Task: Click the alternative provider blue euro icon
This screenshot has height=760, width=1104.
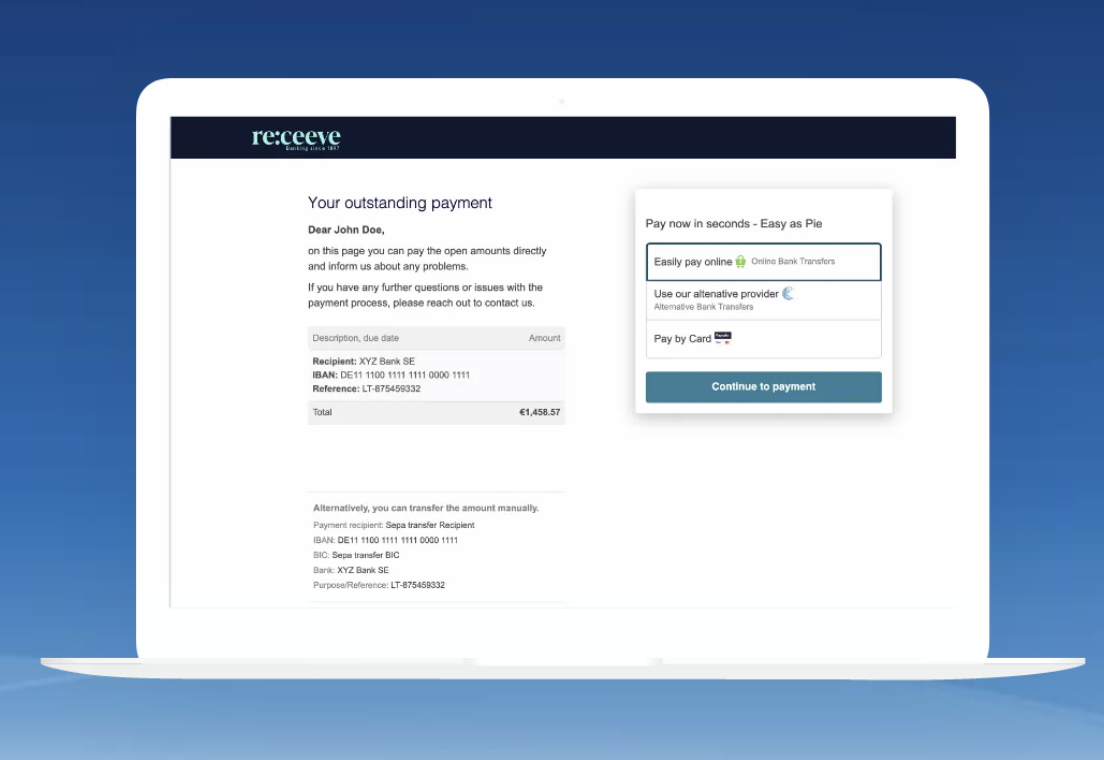Action: pos(788,293)
